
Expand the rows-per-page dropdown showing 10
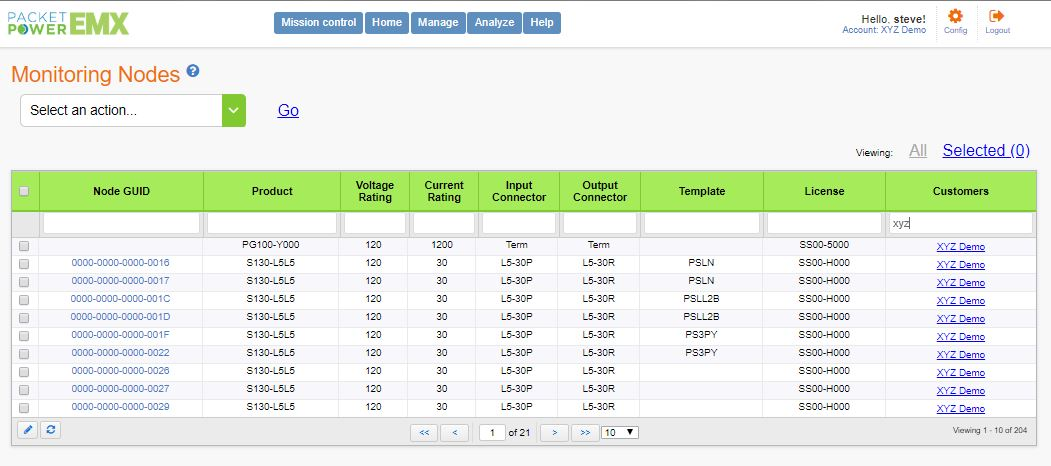click(x=619, y=433)
